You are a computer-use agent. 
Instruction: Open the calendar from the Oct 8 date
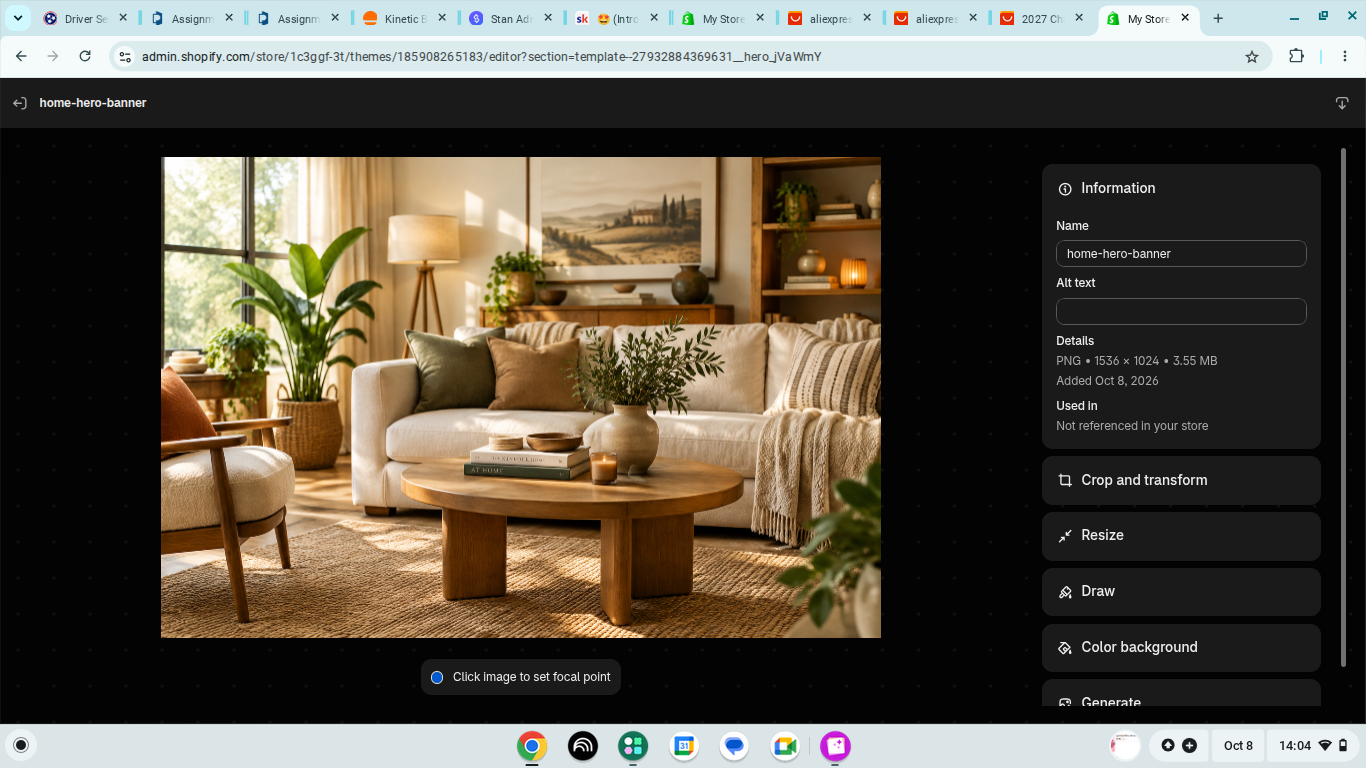click(1238, 746)
